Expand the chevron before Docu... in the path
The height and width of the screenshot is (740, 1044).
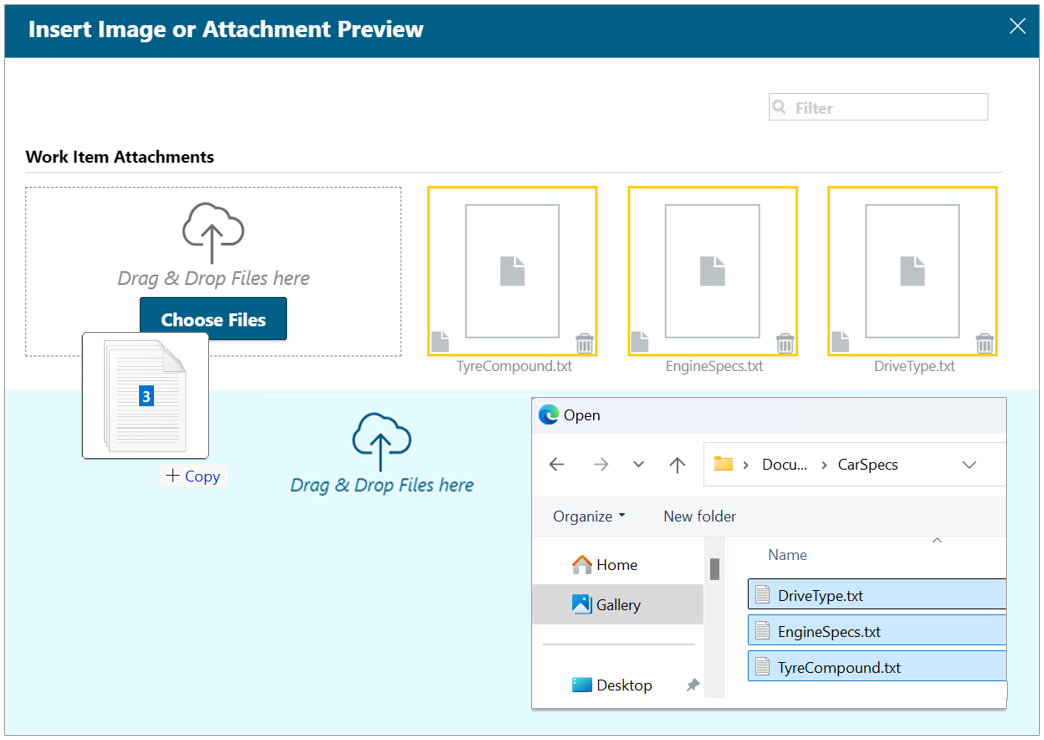(746, 464)
